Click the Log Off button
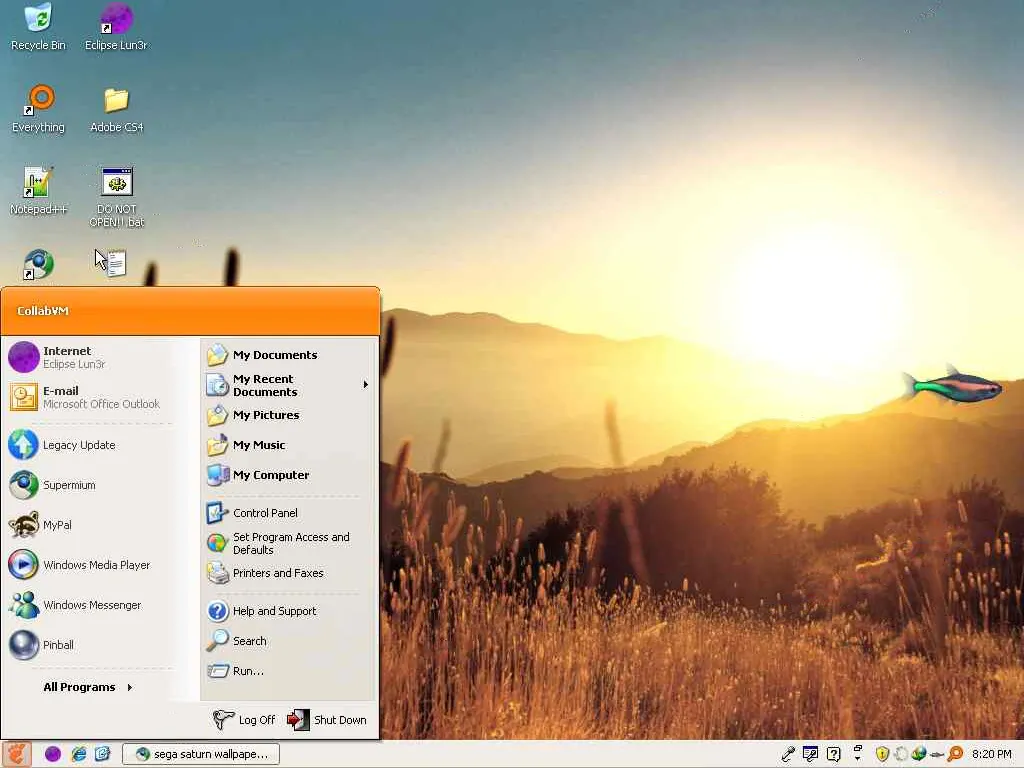Viewport: 1024px width, 768px height. [x=245, y=720]
